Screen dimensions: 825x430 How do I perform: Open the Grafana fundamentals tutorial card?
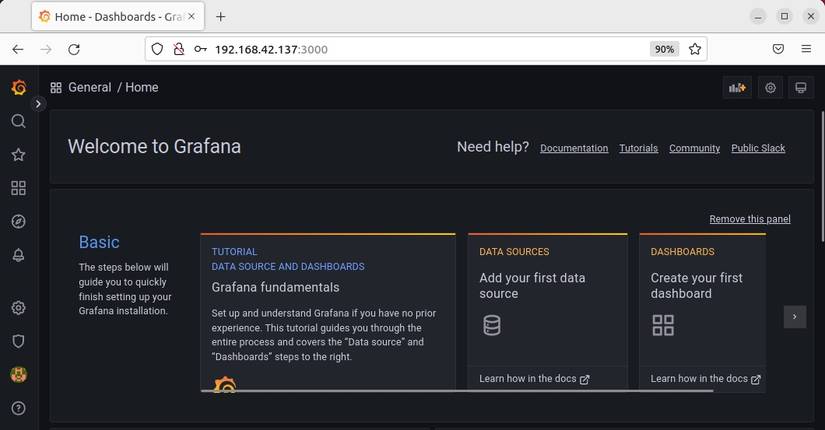tap(328, 312)
